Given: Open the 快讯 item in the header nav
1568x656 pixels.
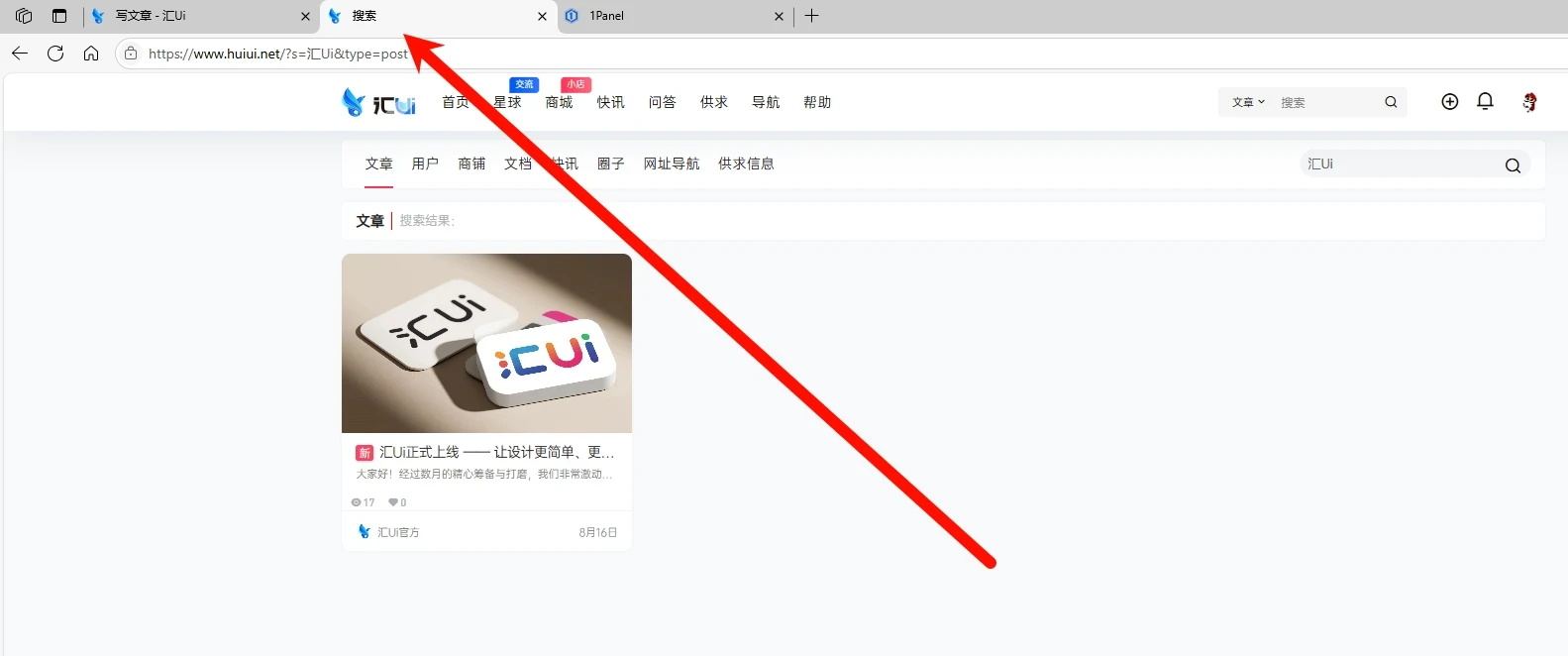Looking at the screenshot, I should [610, 102].
